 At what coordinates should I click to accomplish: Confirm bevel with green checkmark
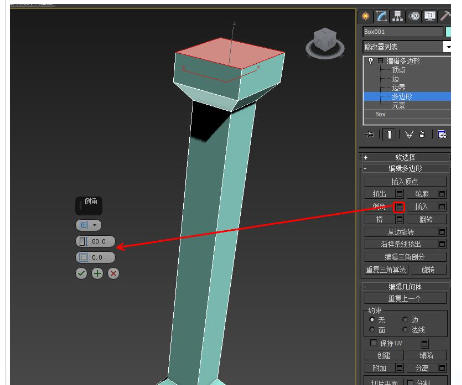(x=81, y=274)
